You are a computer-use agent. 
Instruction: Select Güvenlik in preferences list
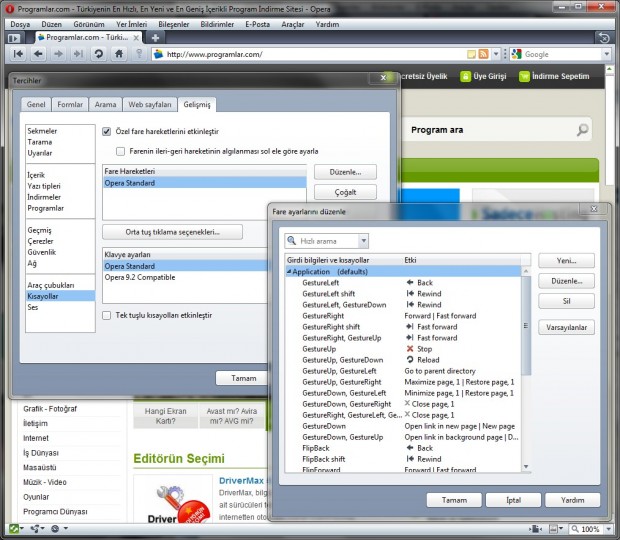[42, 252]
